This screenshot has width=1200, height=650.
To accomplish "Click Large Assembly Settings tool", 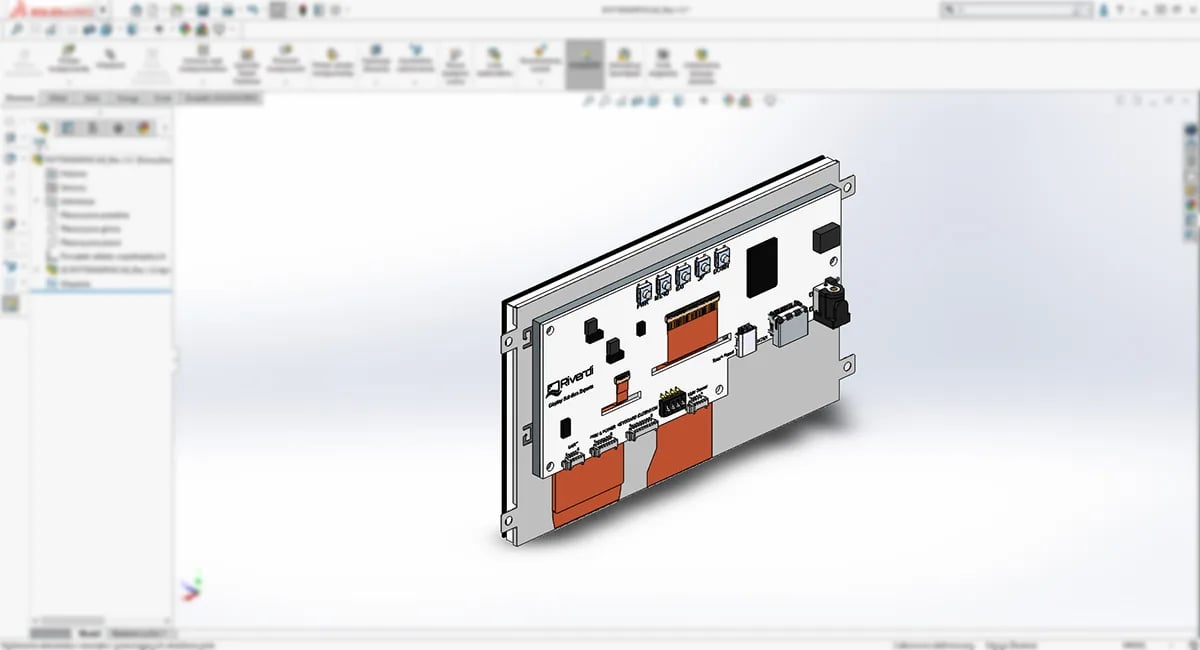I will tap(702, 64).
